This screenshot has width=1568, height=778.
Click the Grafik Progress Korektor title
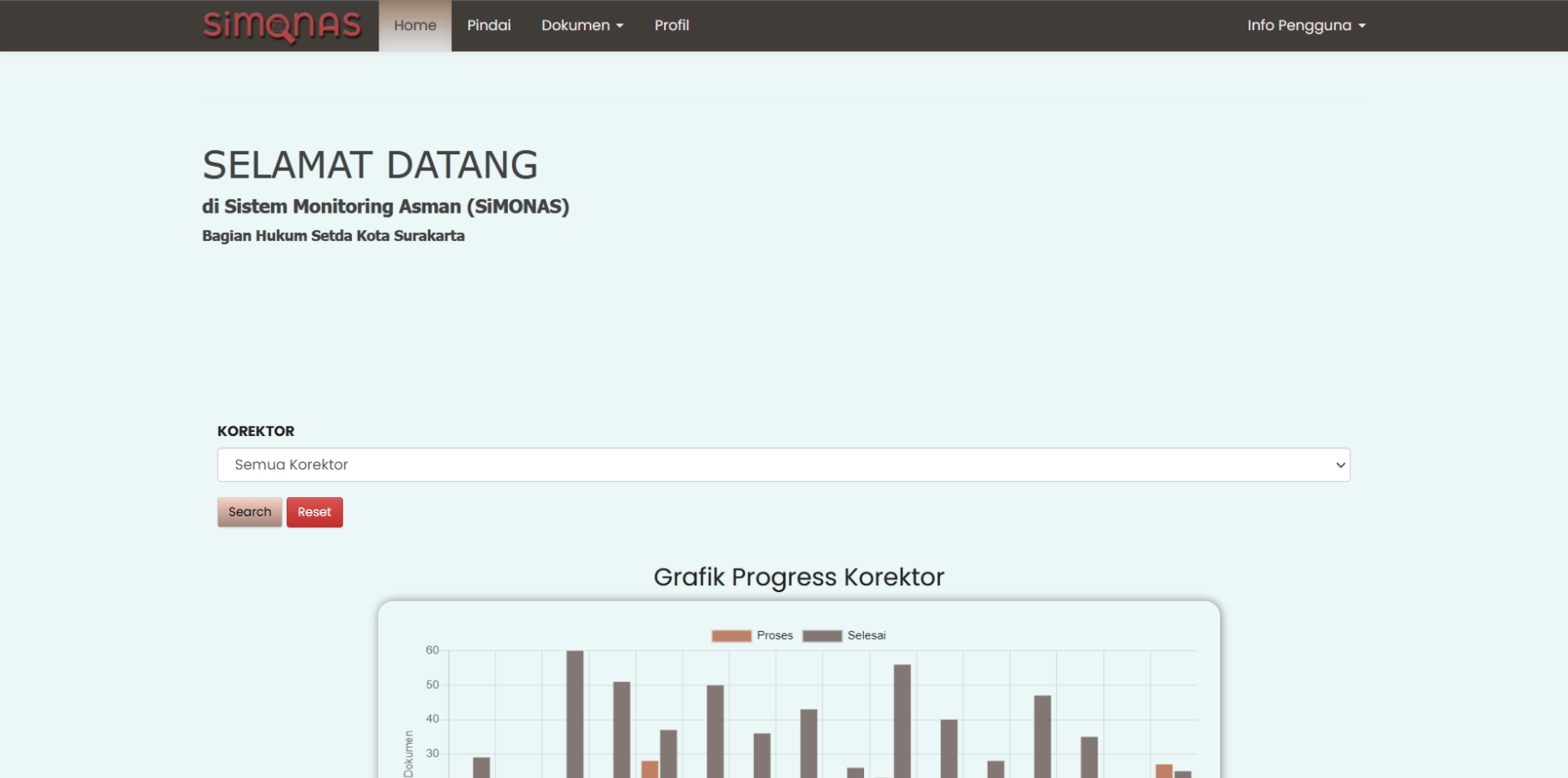point(798,577)
